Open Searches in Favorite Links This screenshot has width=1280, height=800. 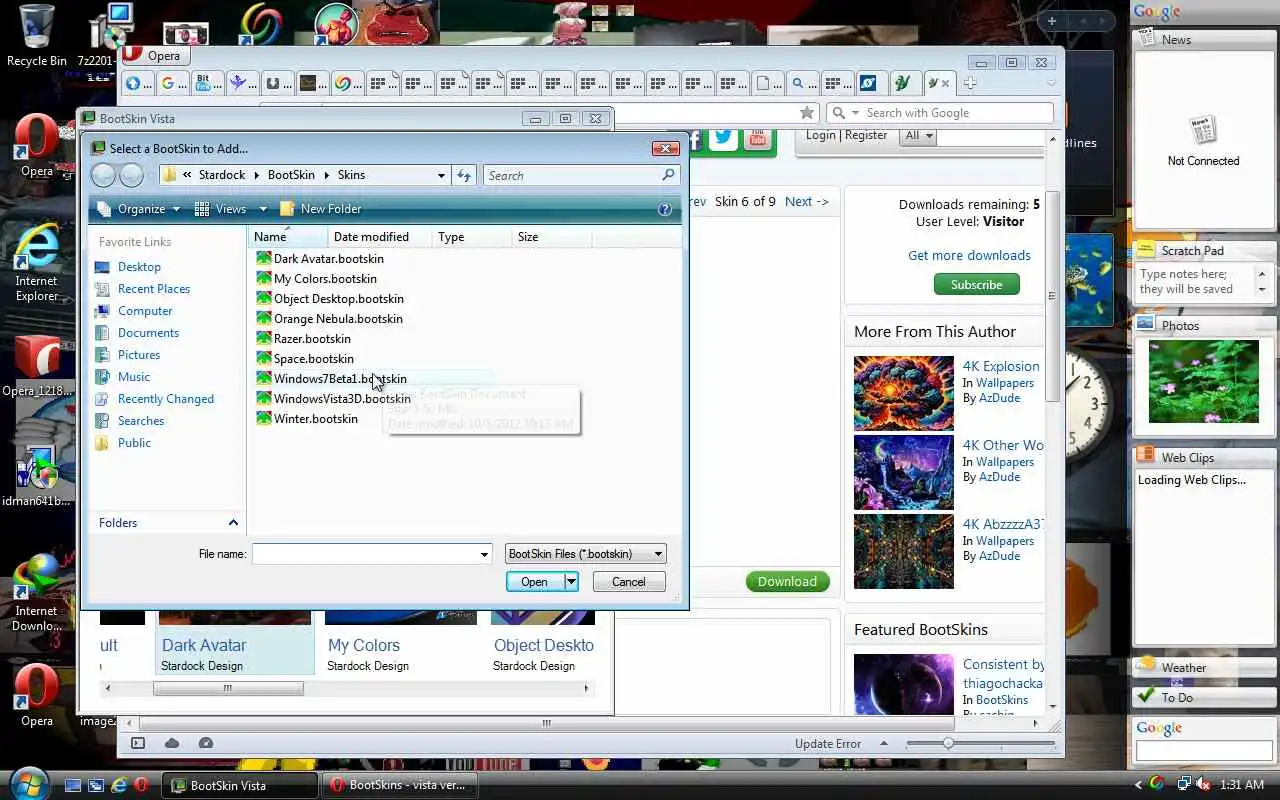coord(141,421)
